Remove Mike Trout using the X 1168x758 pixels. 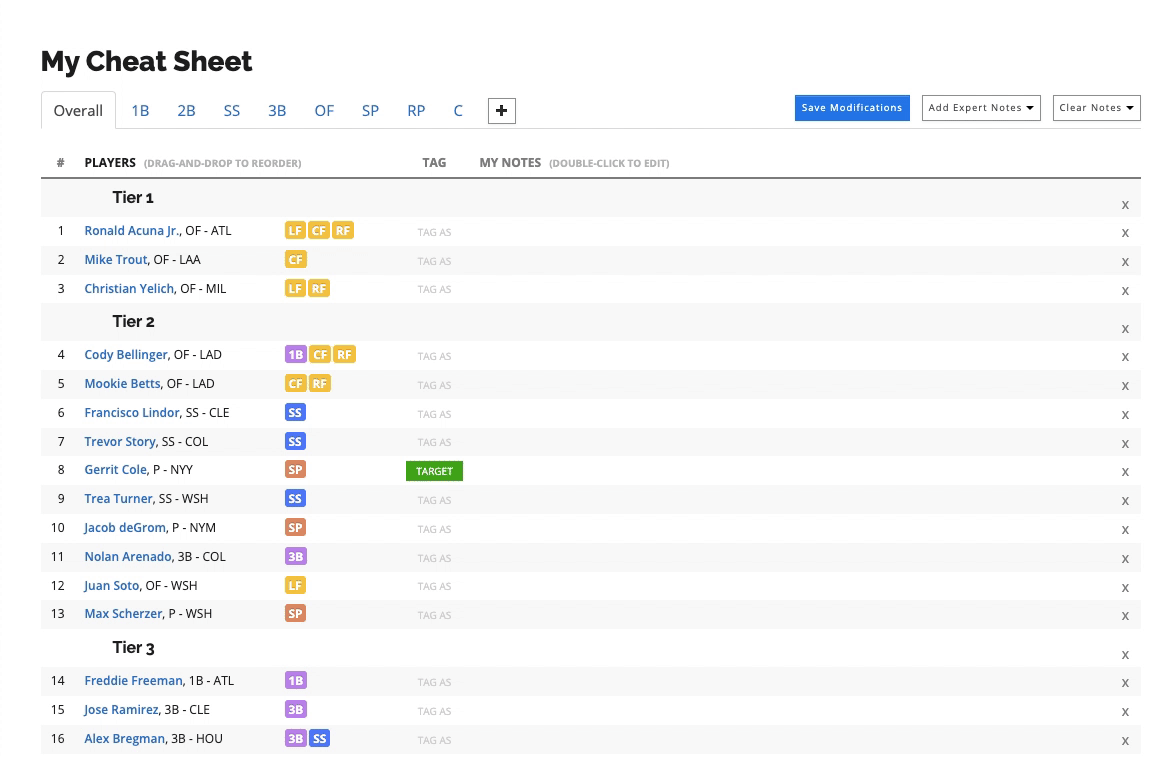[x=1125, y=262]
